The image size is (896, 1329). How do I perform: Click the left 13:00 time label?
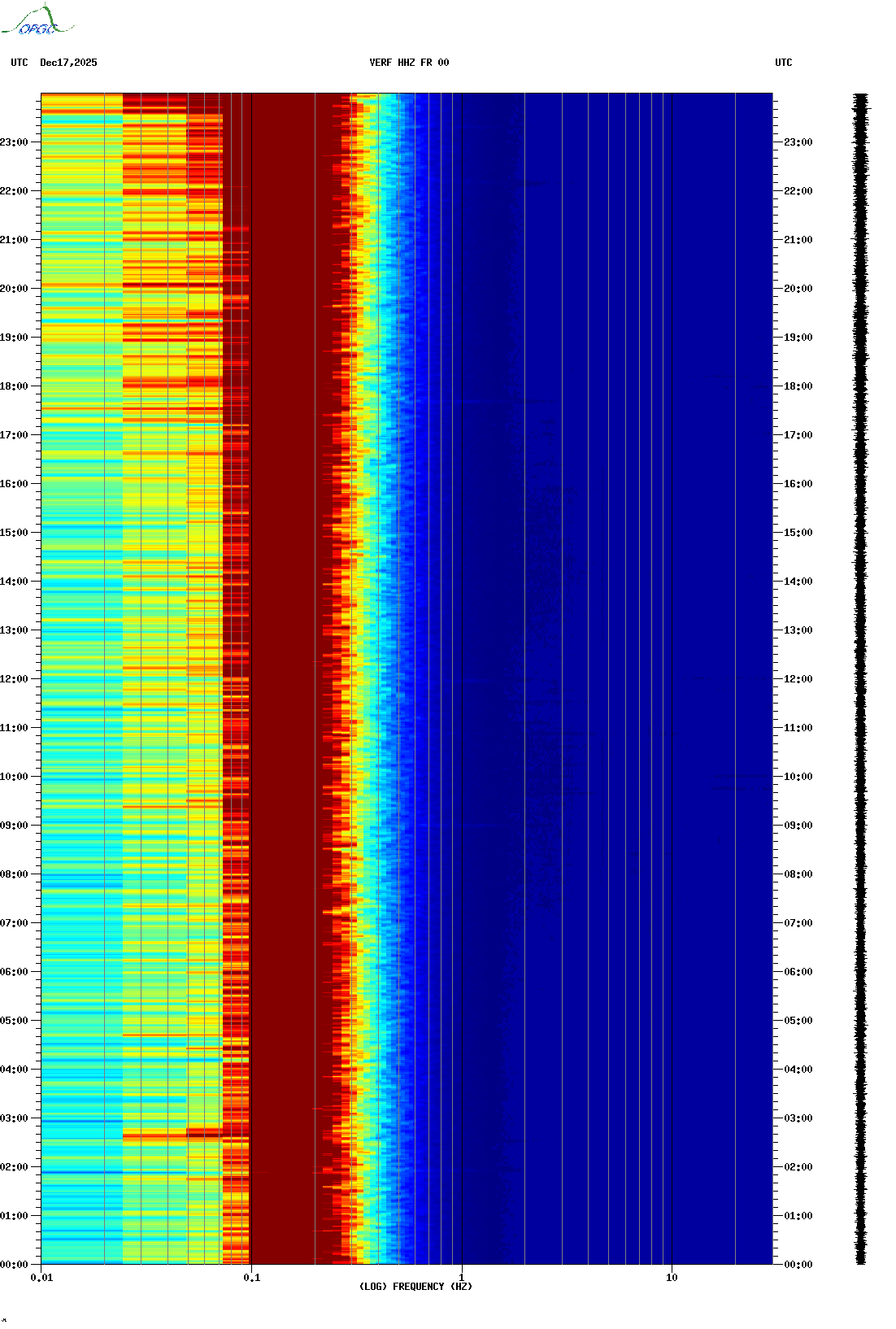(x=14, y=630)
